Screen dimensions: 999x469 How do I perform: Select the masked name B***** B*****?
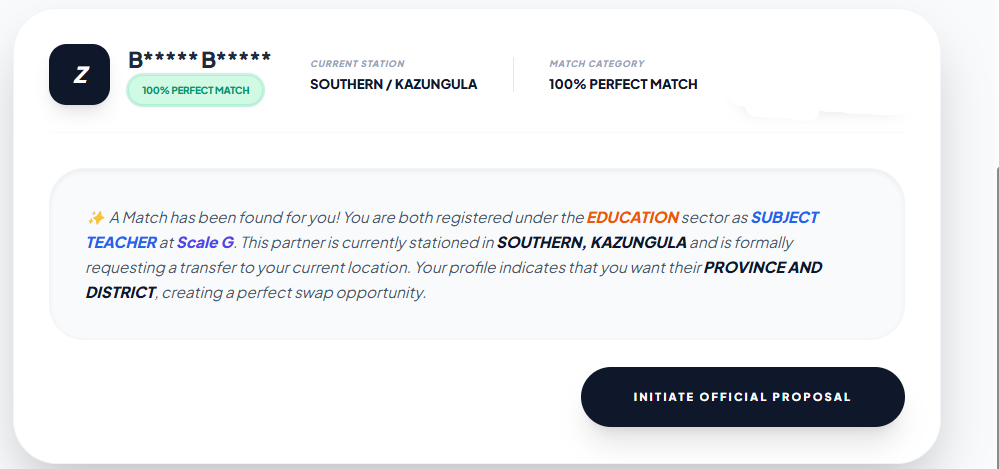click(x=199, y=59)
